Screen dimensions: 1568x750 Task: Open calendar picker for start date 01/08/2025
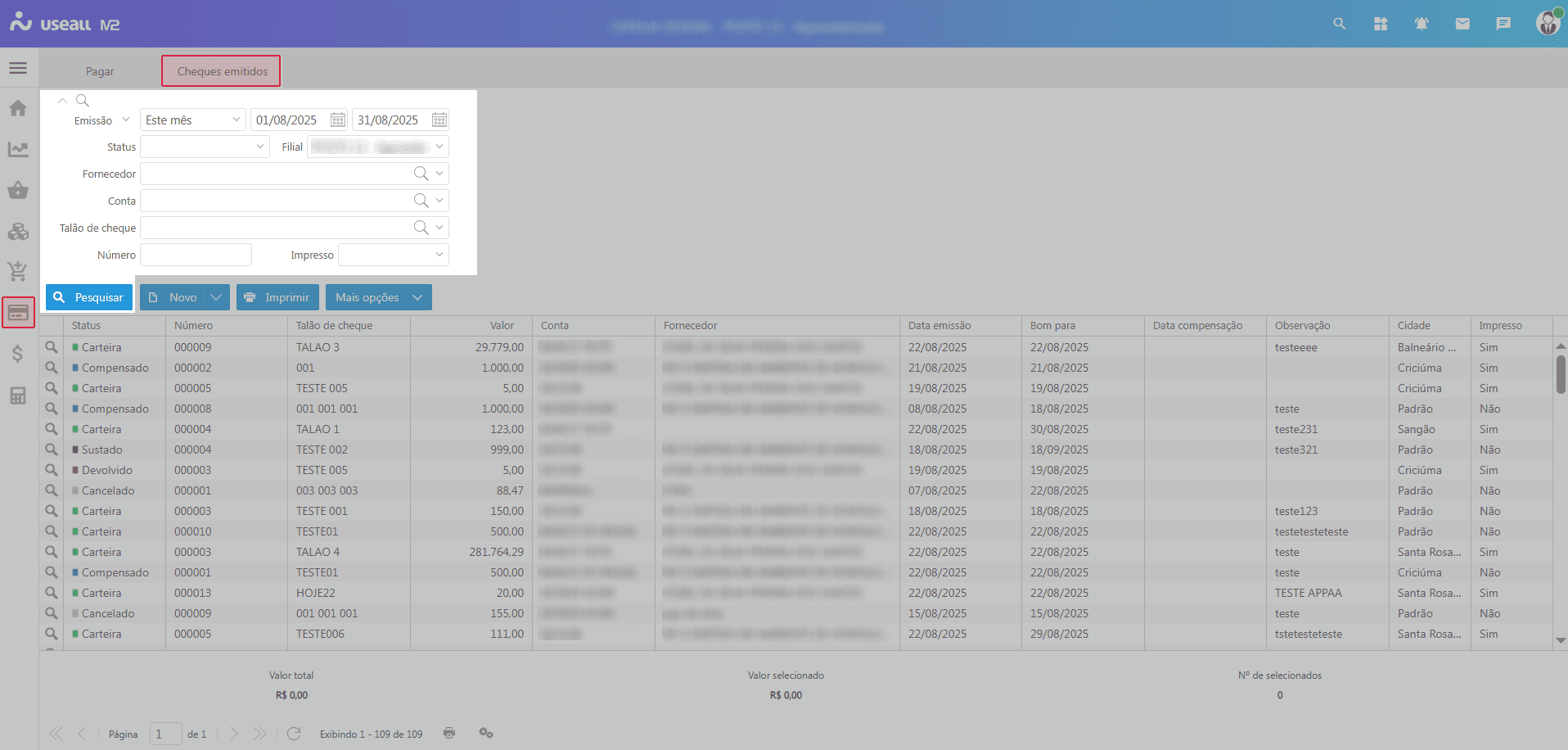click(337, 120)
